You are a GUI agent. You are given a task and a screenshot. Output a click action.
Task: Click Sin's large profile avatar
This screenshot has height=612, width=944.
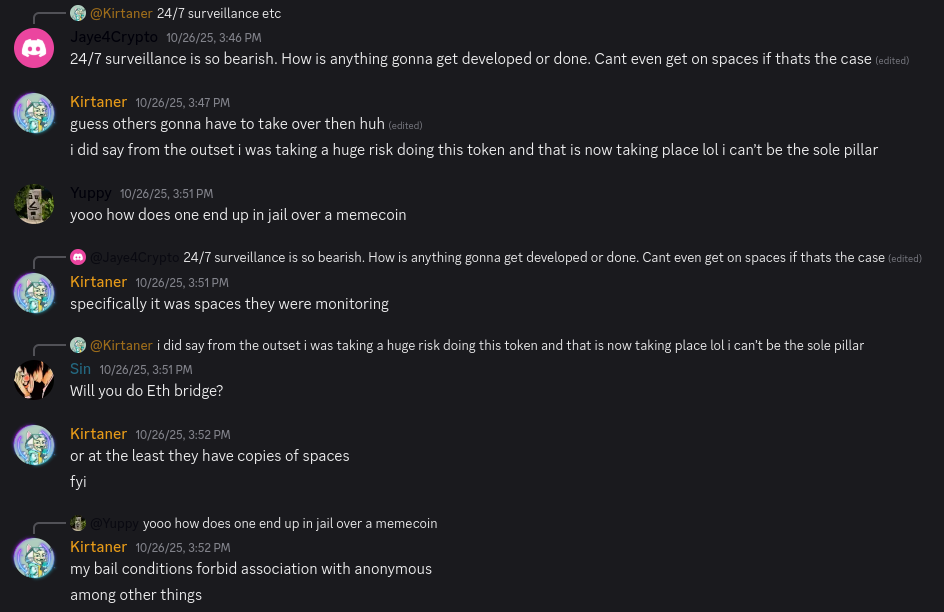coord(34,380)
